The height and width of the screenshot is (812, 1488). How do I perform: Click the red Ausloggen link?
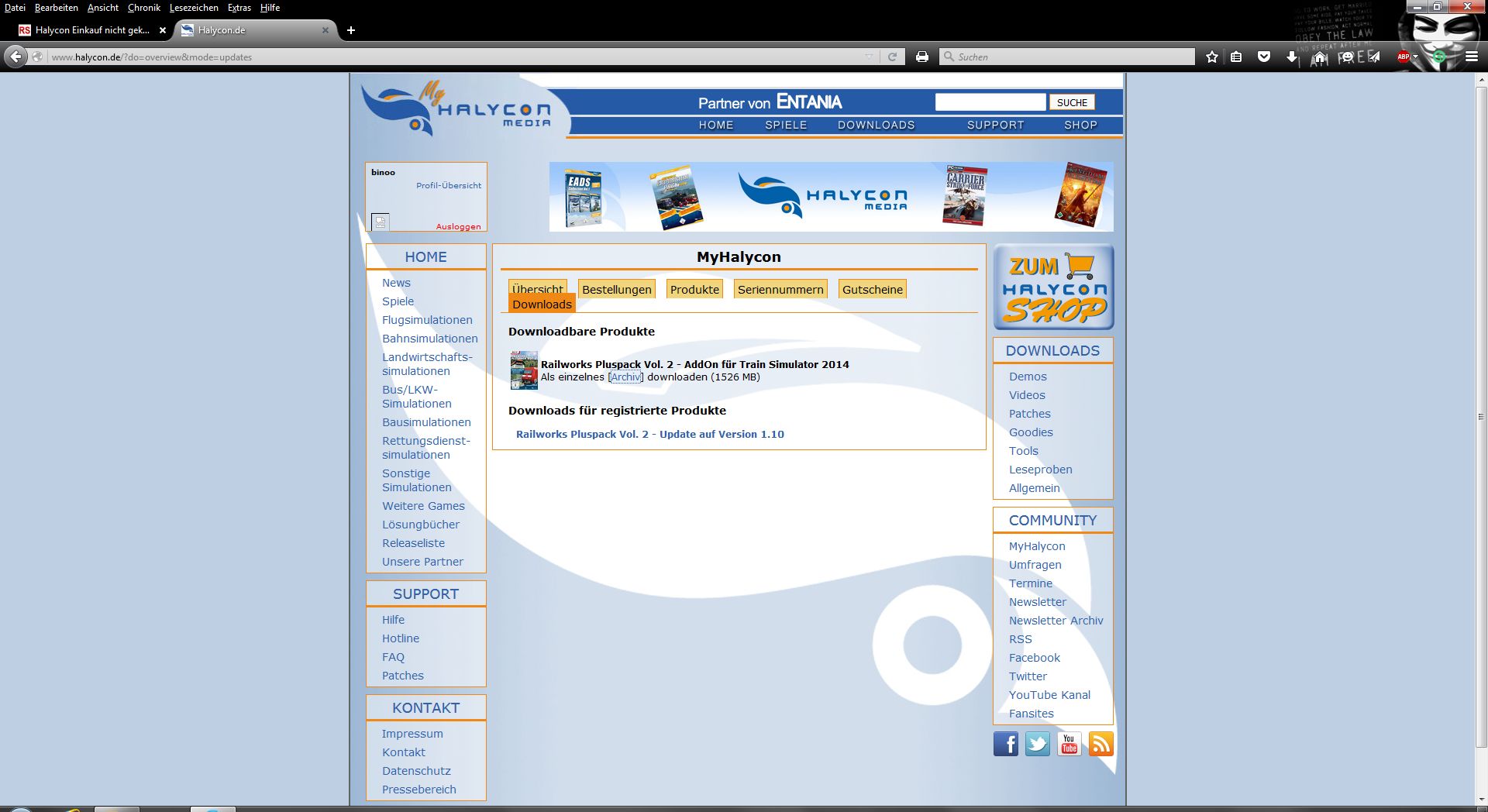[458, 227]
